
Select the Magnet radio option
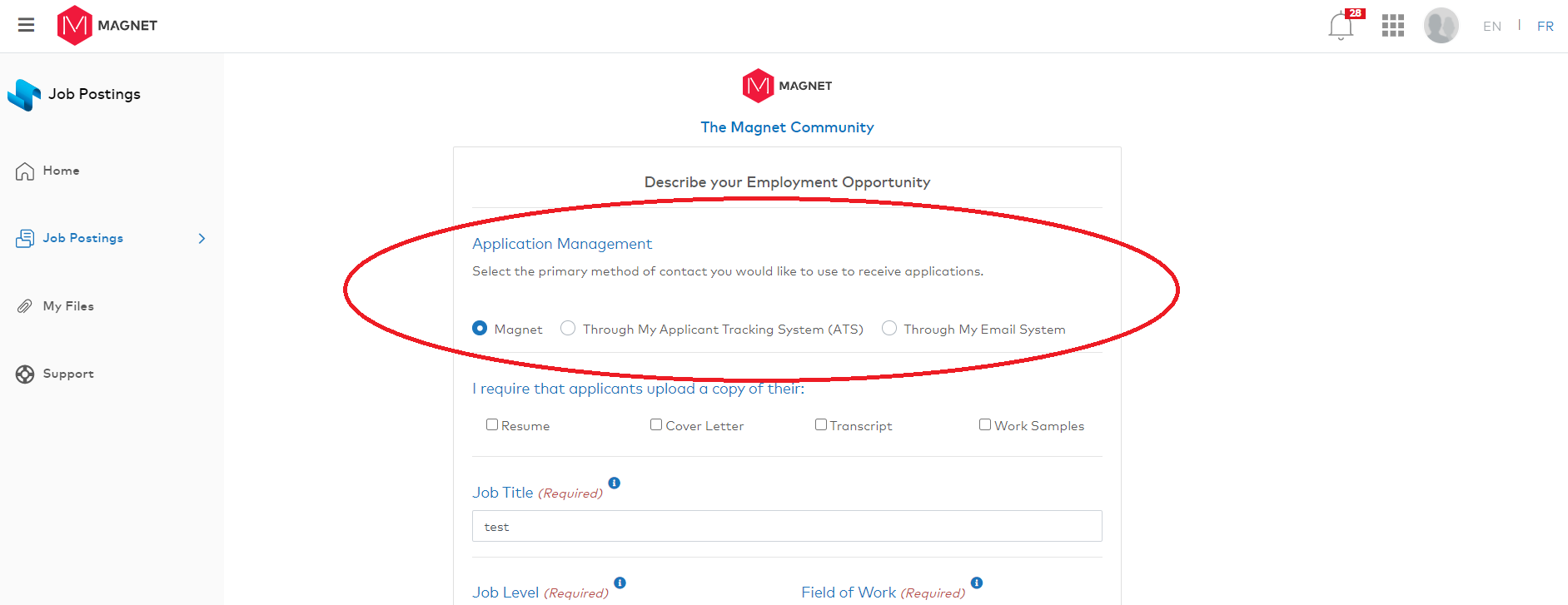coord(480,329)
